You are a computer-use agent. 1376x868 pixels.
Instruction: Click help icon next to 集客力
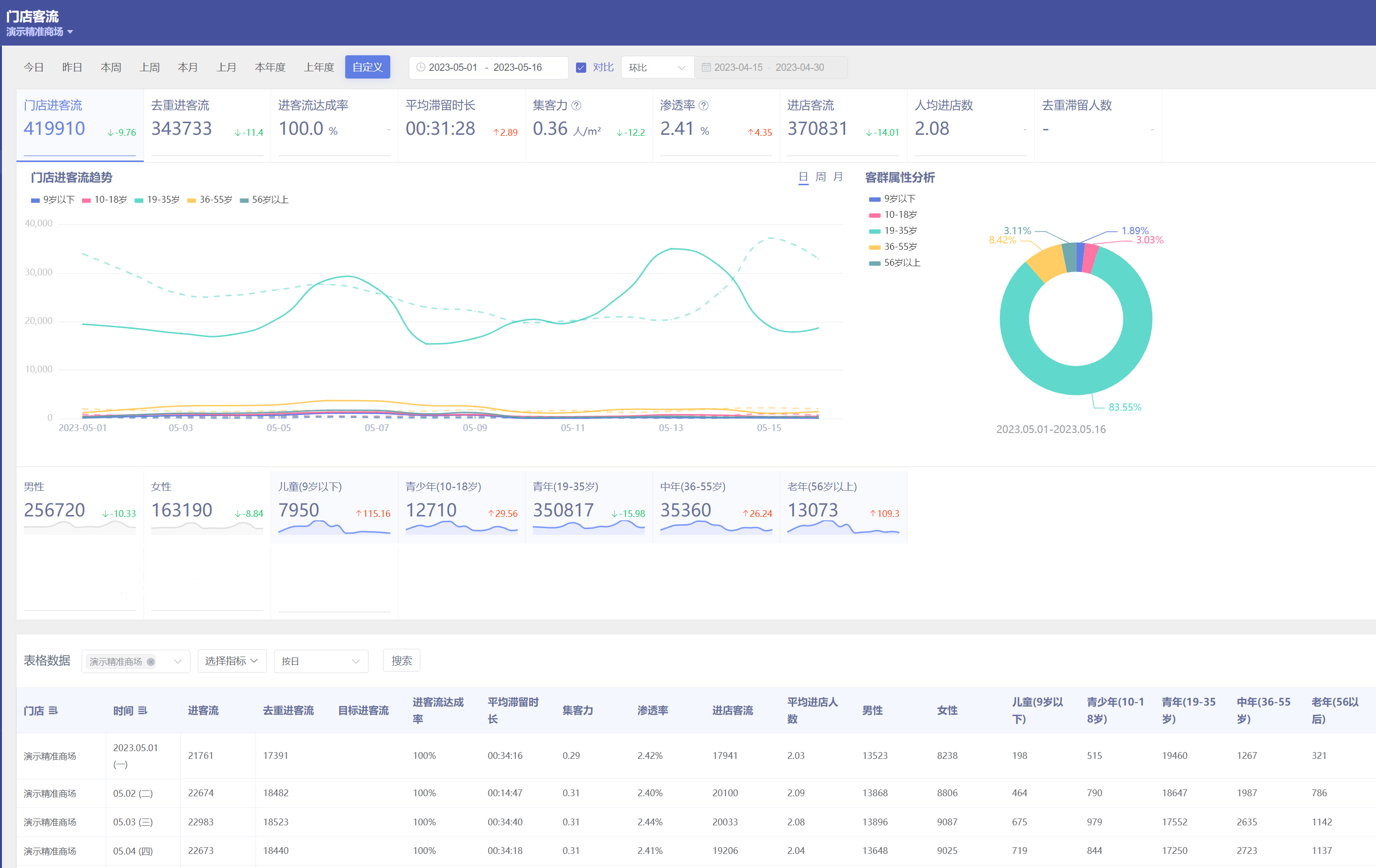click(x=576, y=106)
